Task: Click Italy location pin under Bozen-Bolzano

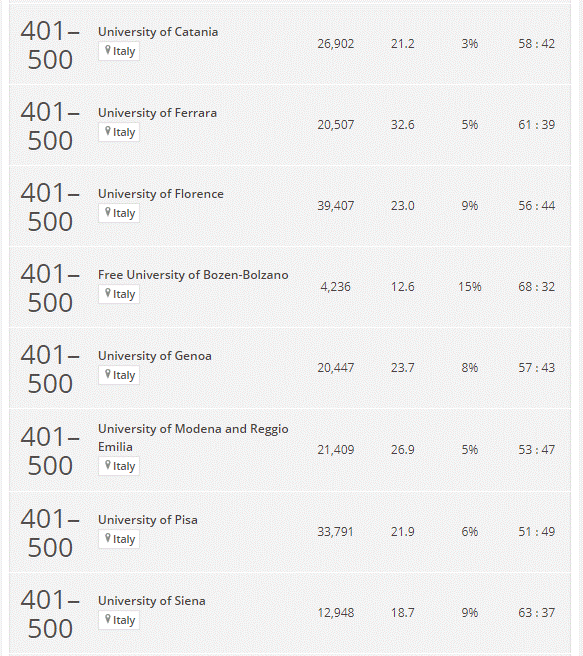Action: click(108, 294)
